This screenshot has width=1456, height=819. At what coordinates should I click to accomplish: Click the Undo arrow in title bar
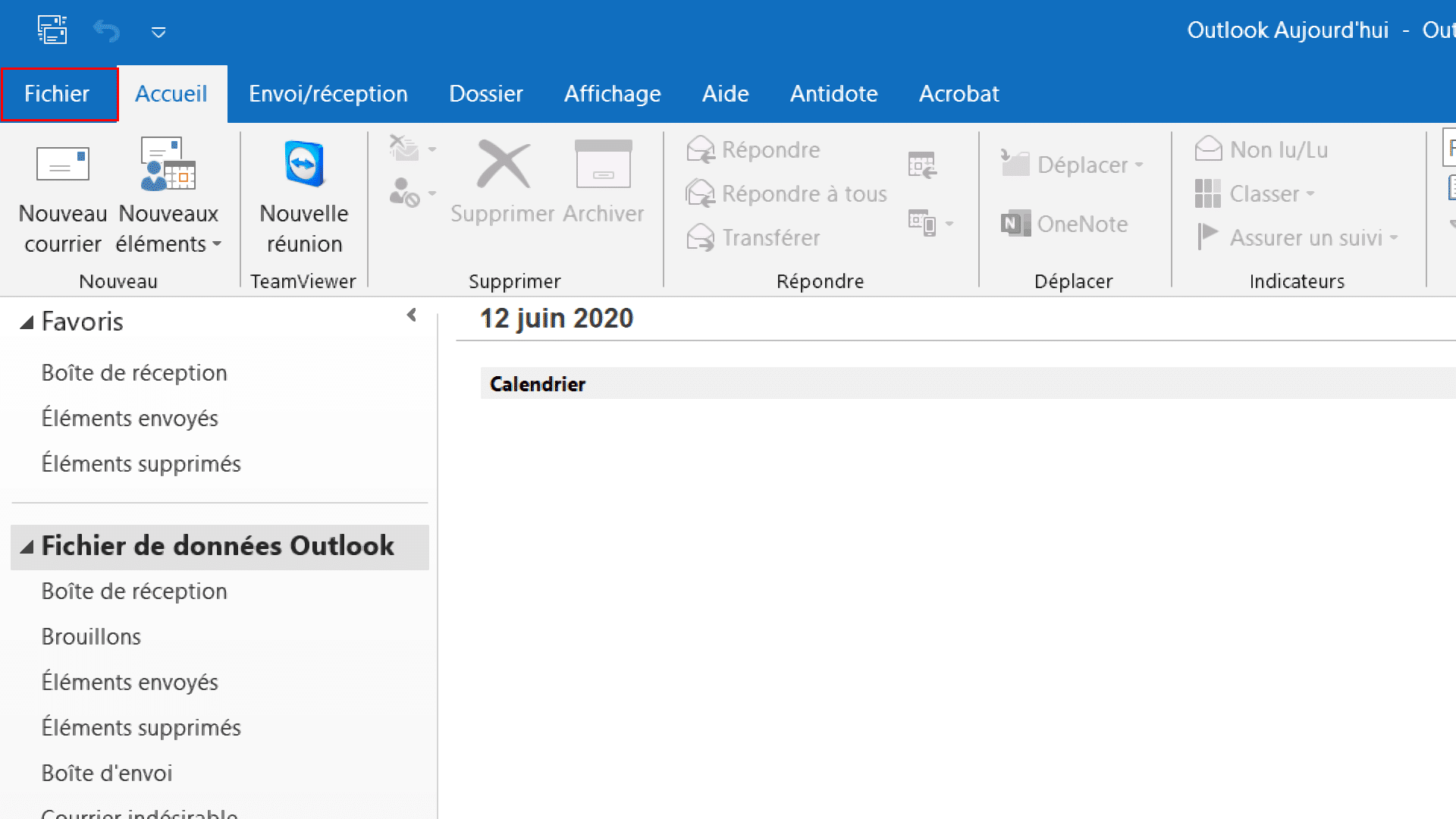click(x=106, y=31)
